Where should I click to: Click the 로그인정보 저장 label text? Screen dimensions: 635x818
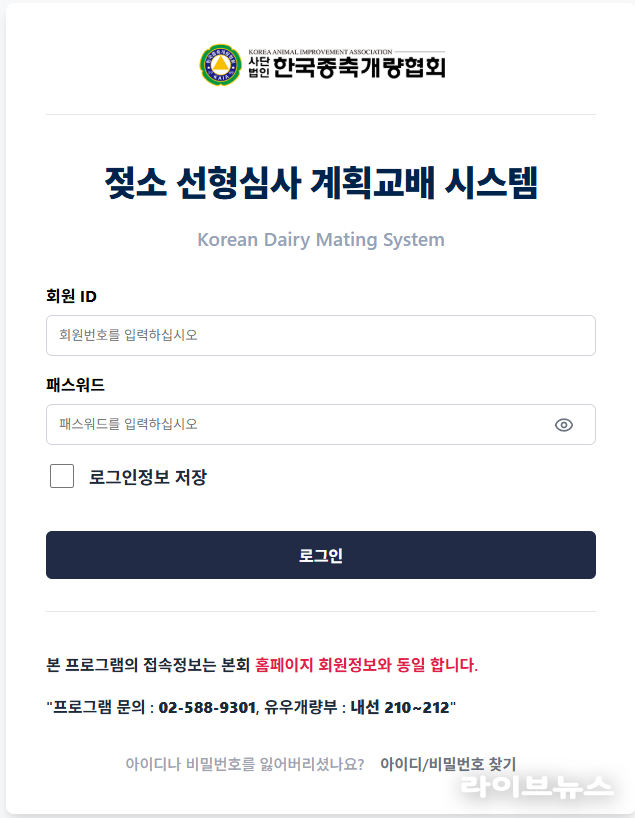coord(148,477)
